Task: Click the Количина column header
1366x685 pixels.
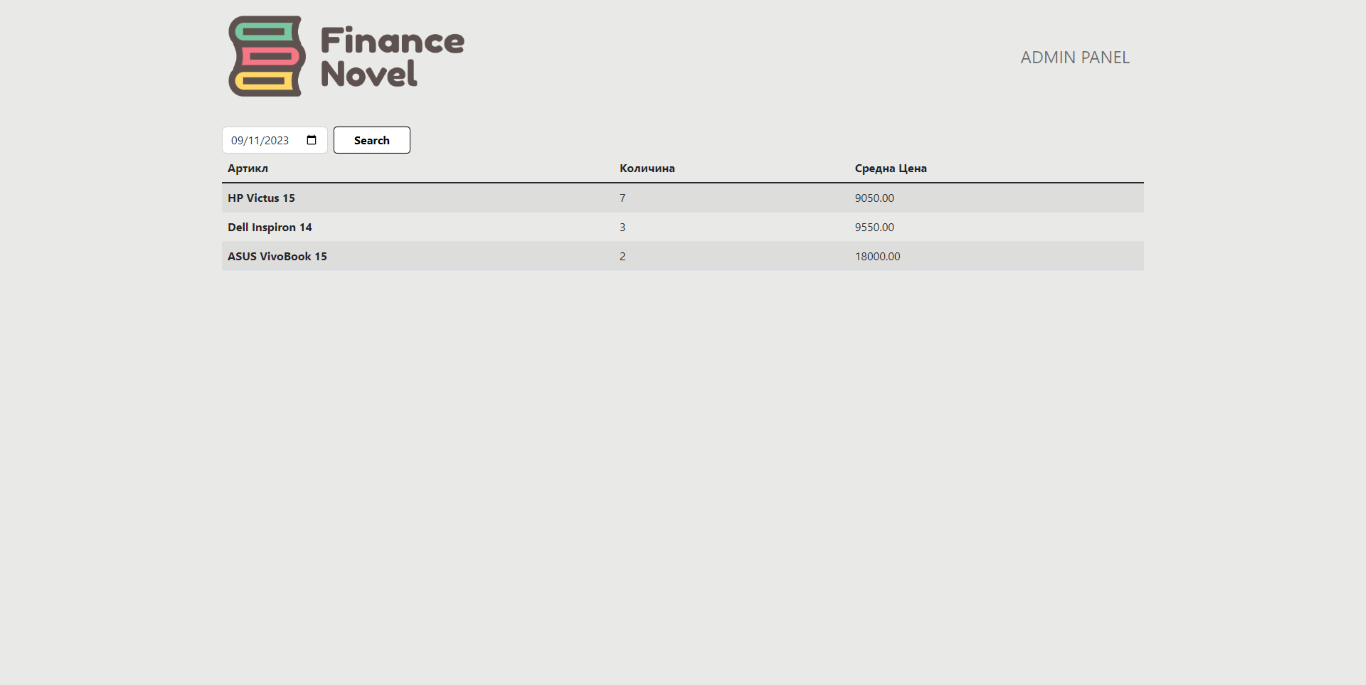Action: click(647, 168)
